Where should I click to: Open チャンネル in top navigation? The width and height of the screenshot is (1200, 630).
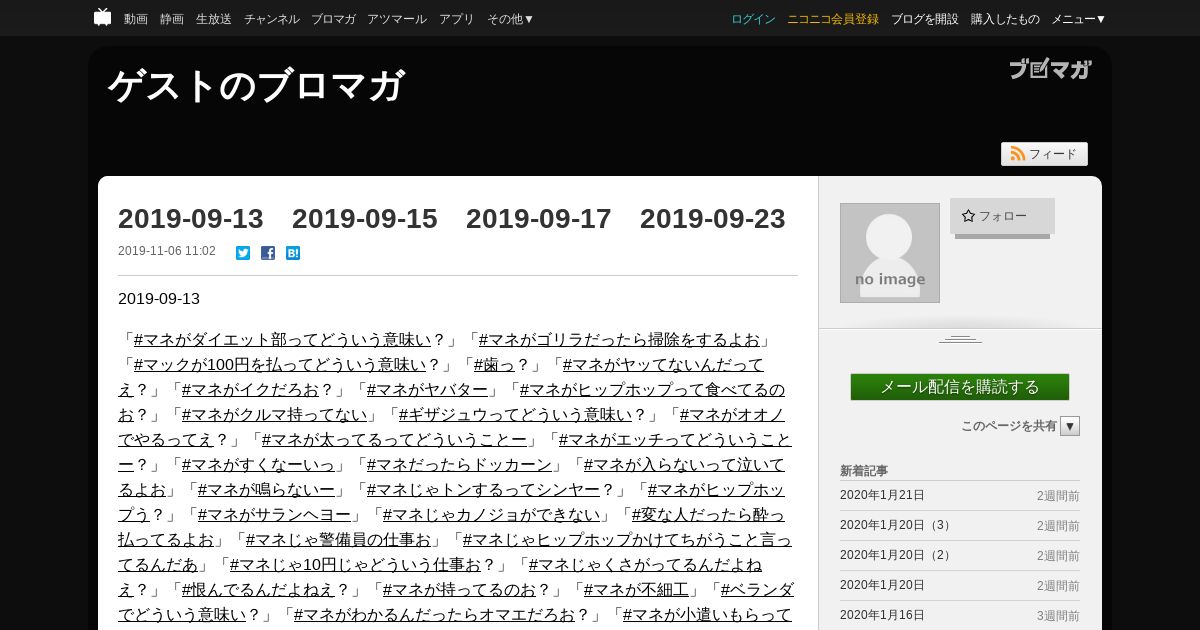[272, 19]
